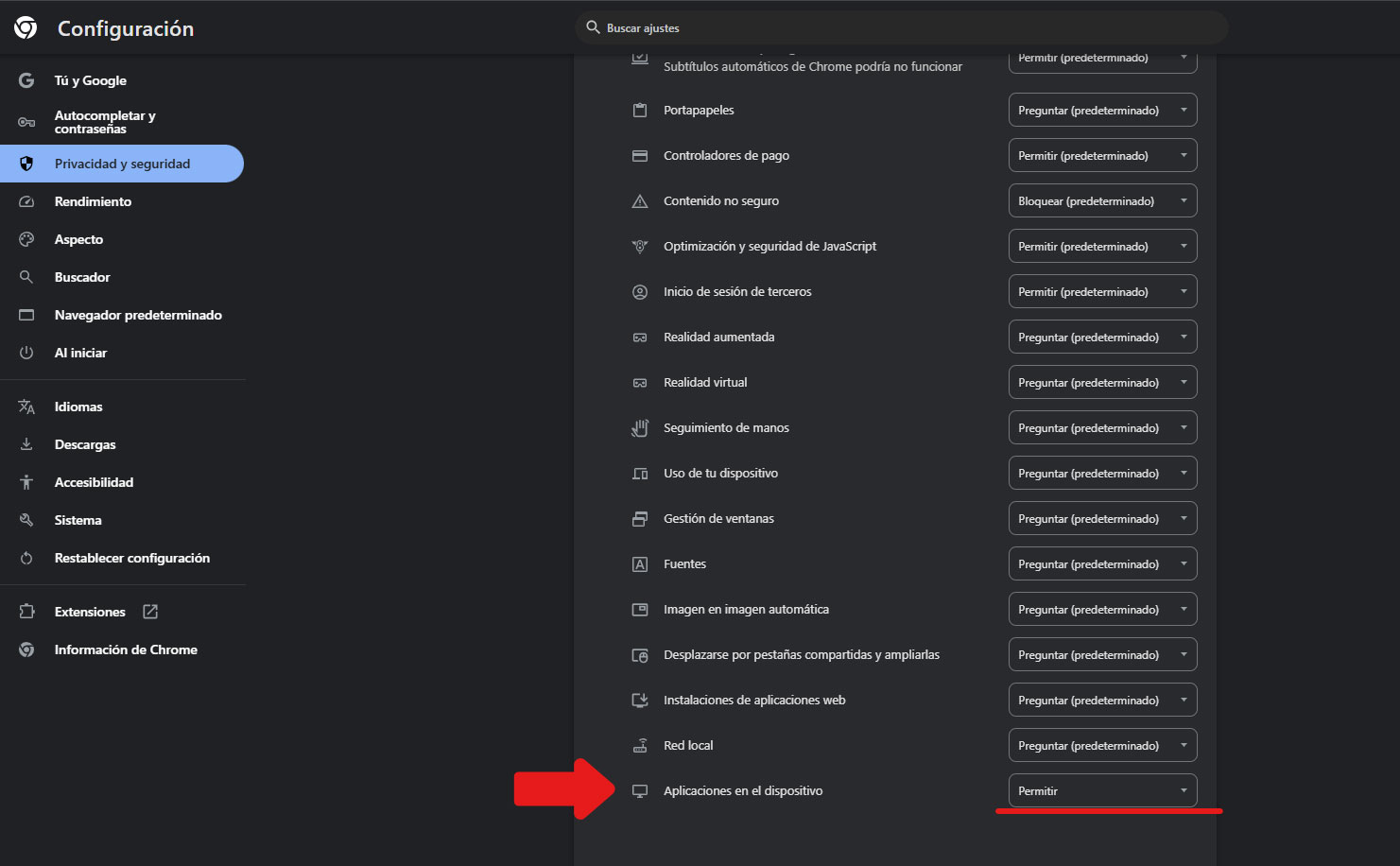Open the Fuentes permission dropdown
This screenshot has width=1400, height=866.
pos(1103,564)
